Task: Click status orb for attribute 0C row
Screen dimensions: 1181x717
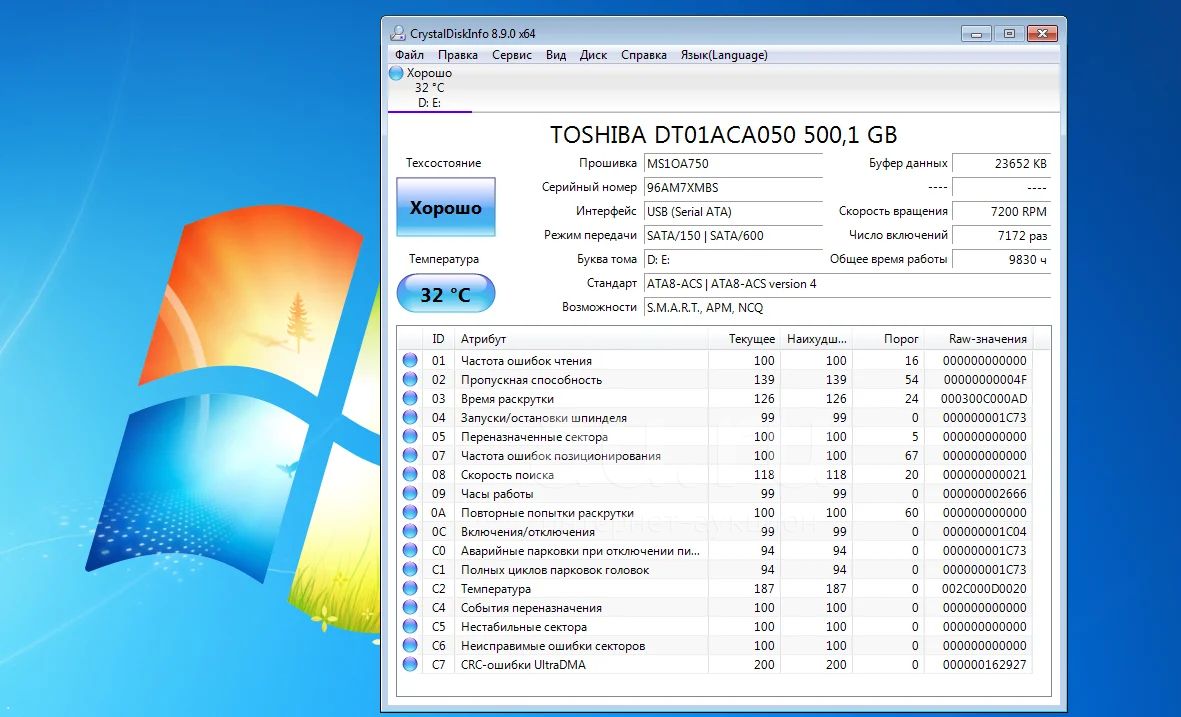Action: tap(410, 531)
